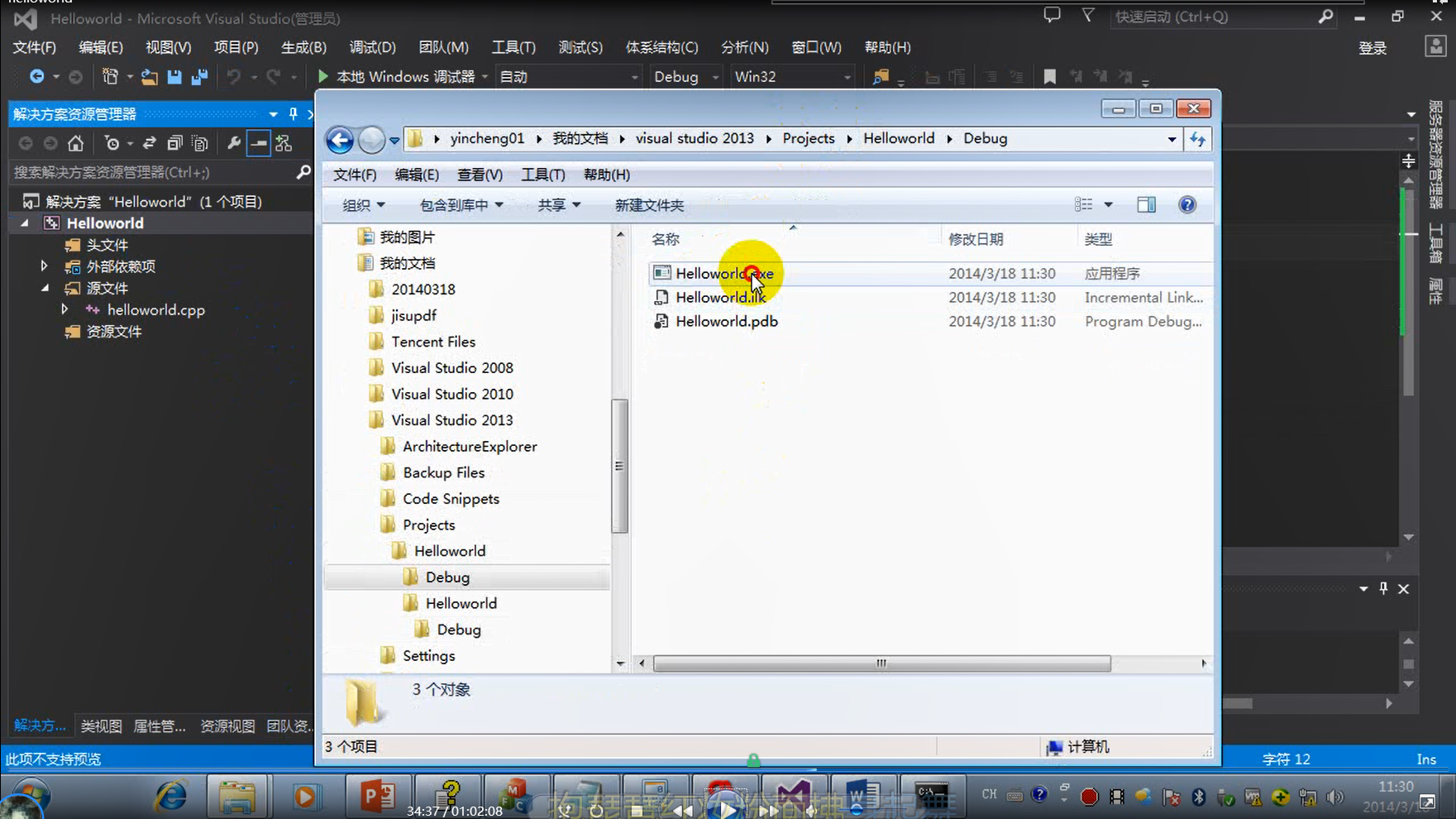This screenshot has height=819, width=1456.
Task: Open the 文件(F) menu in Visual Studio
Action: click(x=34, y=47)
